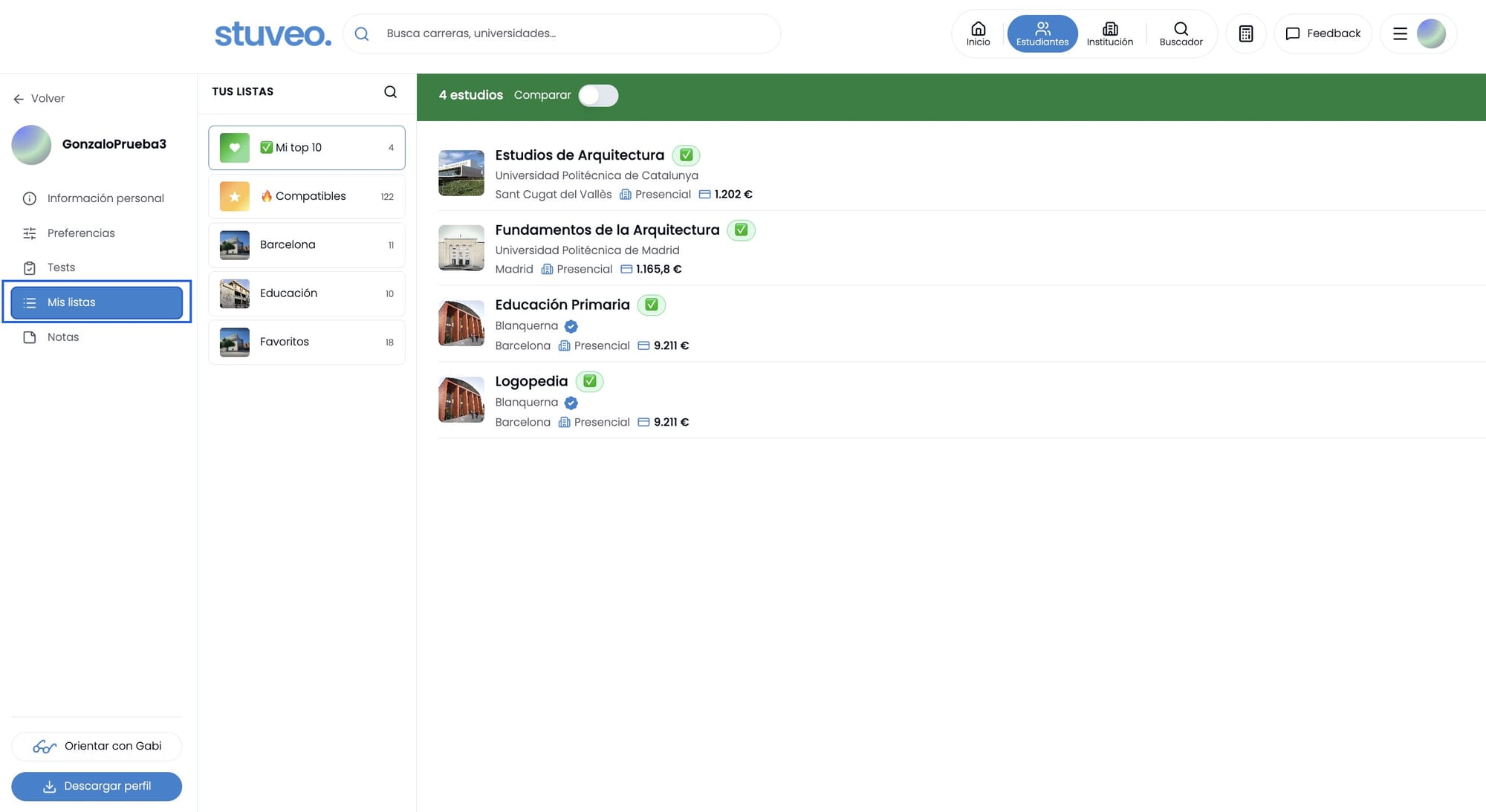Click the verified badge in the Logopedia row
This screenshot has width=1486, height=812.
571,403
